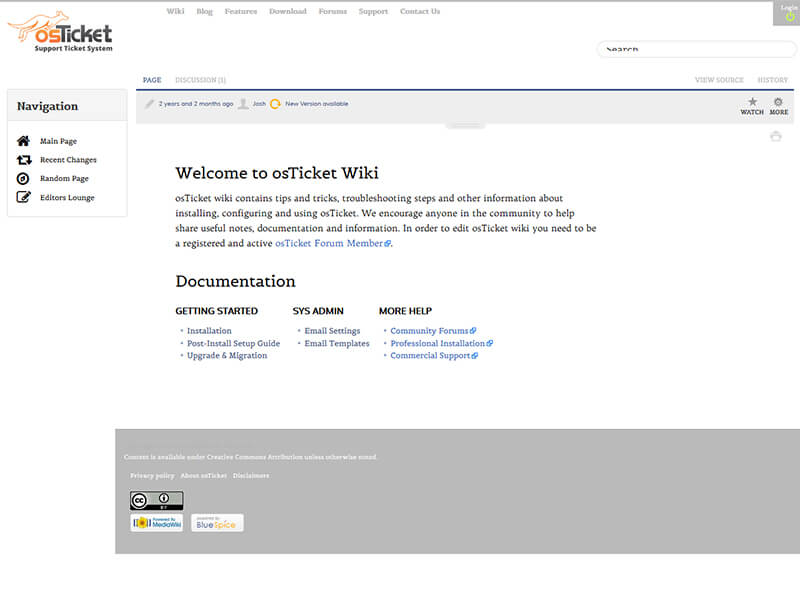Open Email Templates link
Image resolution: width=800 pixels, height=600 pixels.
coord(337,343)
